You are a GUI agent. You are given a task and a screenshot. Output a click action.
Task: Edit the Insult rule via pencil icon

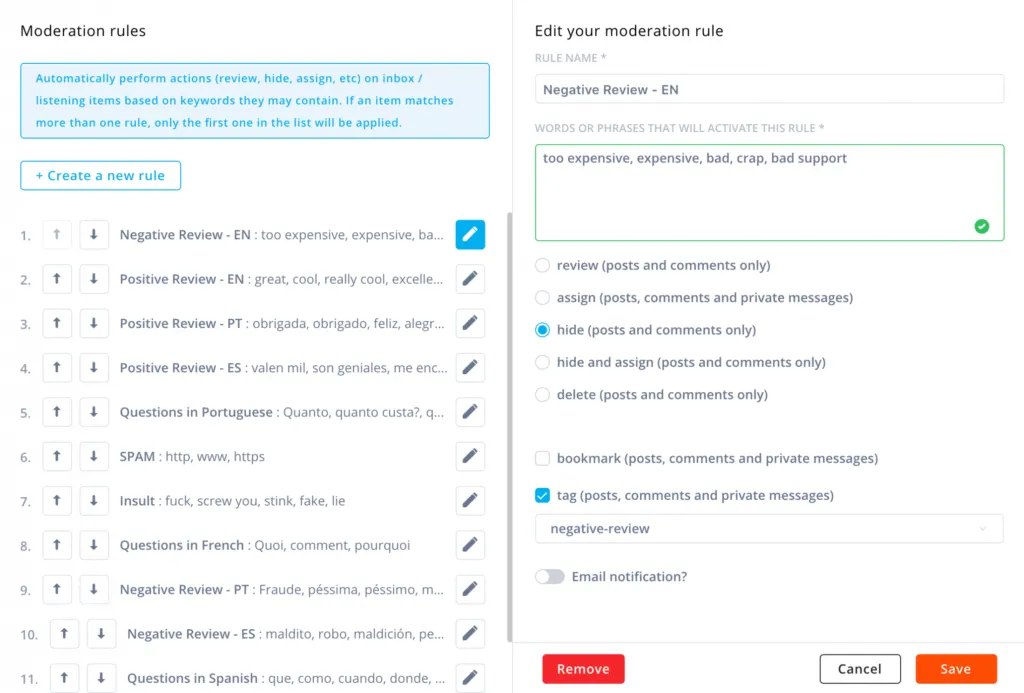pos(470,501)
